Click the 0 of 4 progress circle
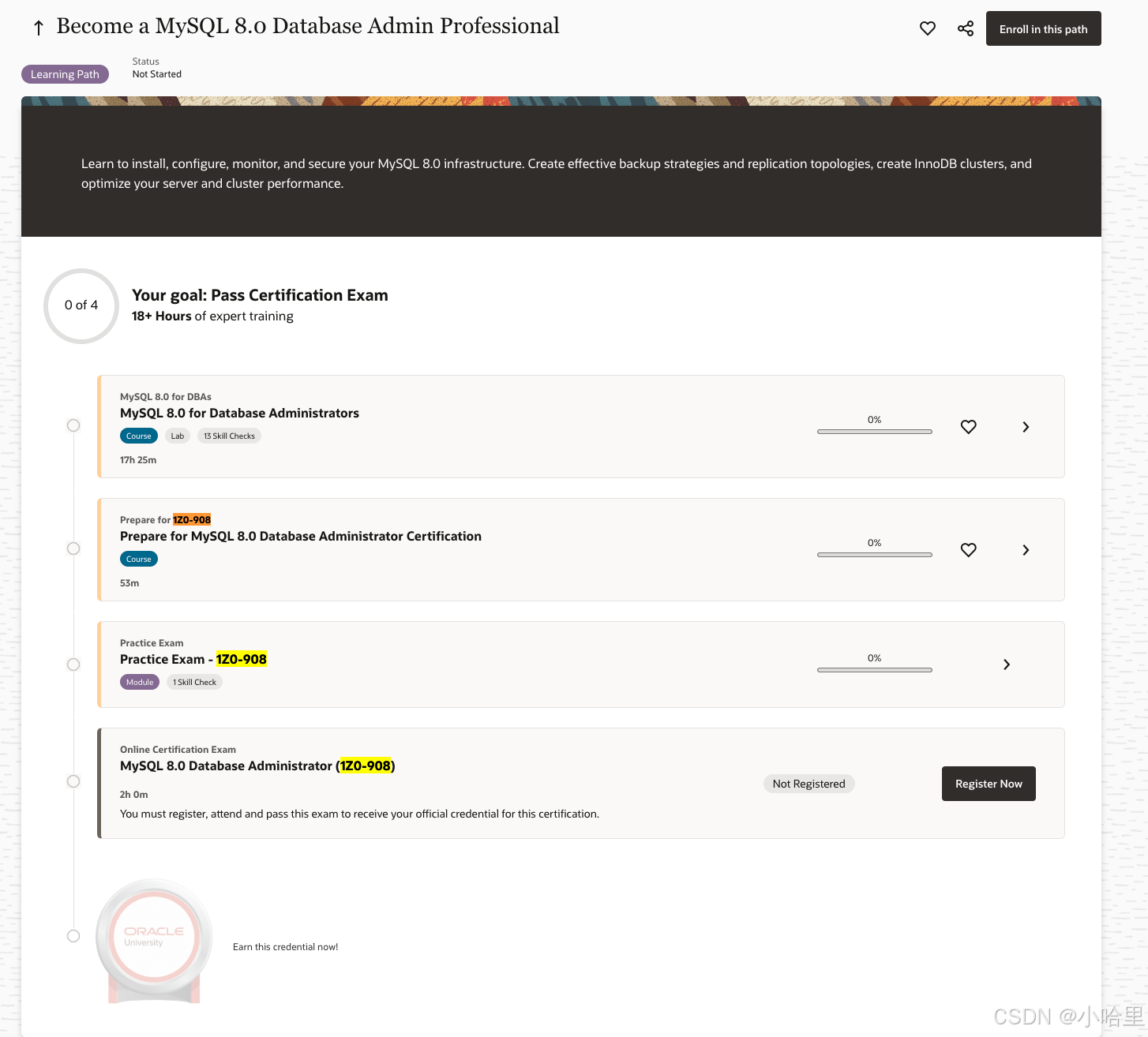1148x1037 pixels. click(x=81, y=305)
